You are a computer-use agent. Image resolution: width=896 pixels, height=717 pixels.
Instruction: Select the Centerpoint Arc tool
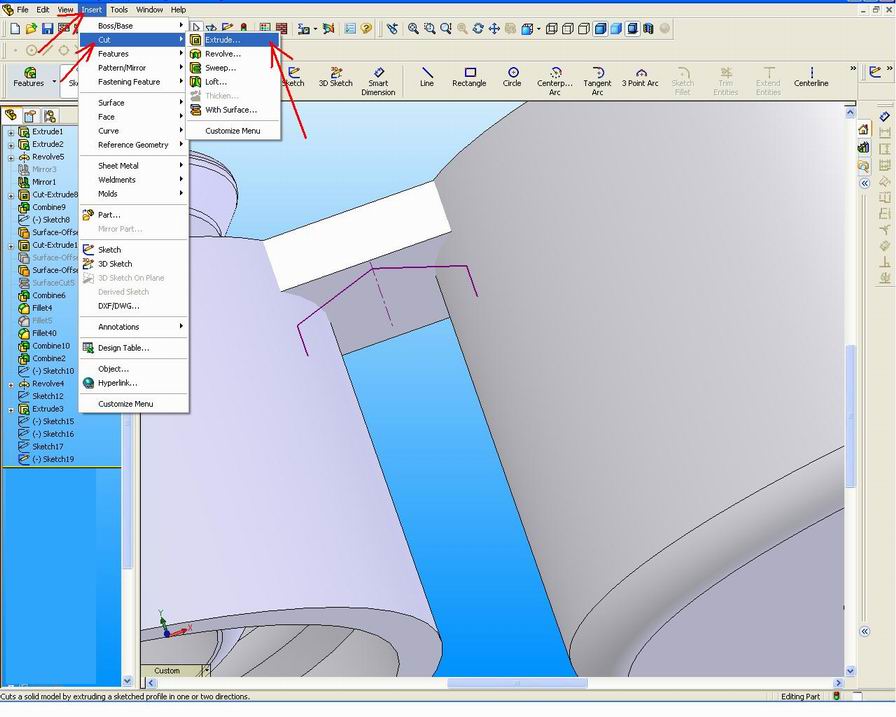556,73
